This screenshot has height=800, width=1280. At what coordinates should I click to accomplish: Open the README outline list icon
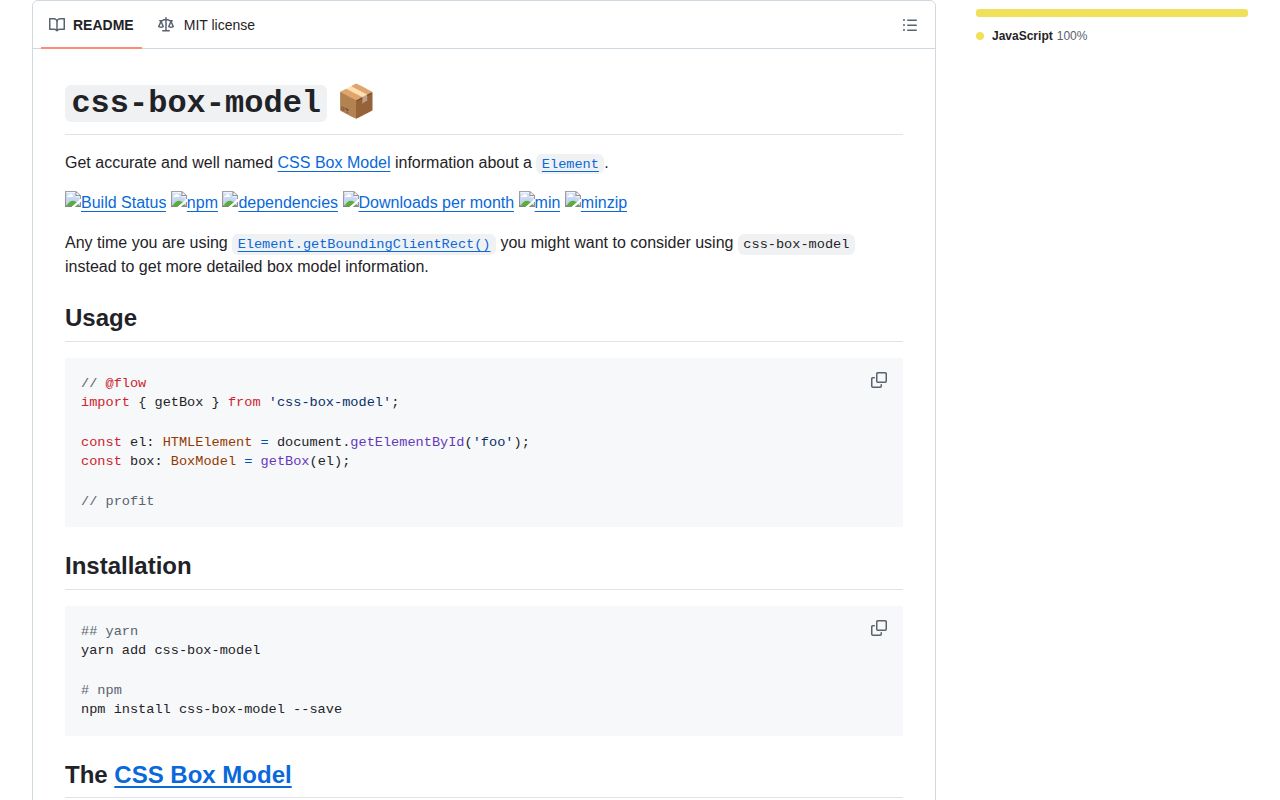910,25
